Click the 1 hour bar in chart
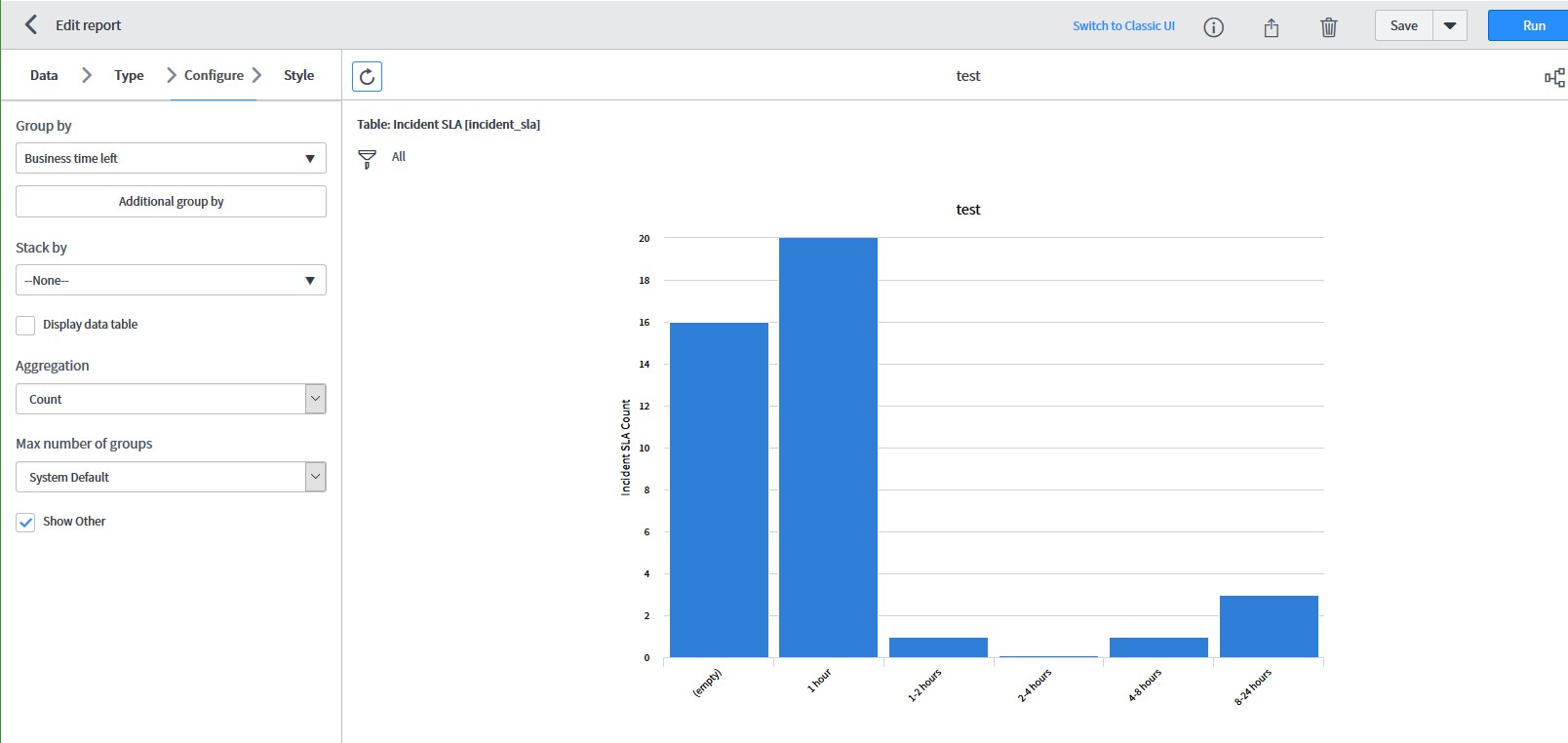 click(828, 448)
